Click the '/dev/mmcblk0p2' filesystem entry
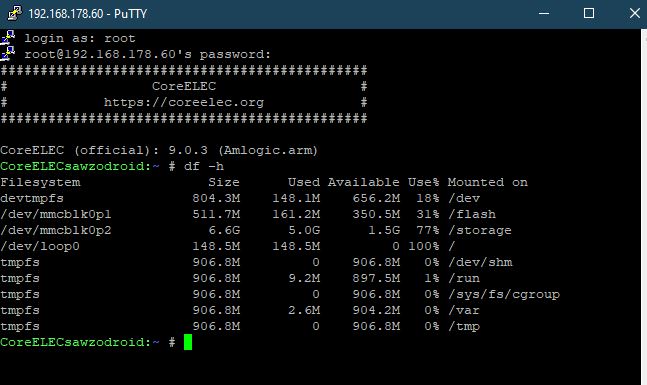Screen dimensions: 647x385 click(x=56, y=230)
